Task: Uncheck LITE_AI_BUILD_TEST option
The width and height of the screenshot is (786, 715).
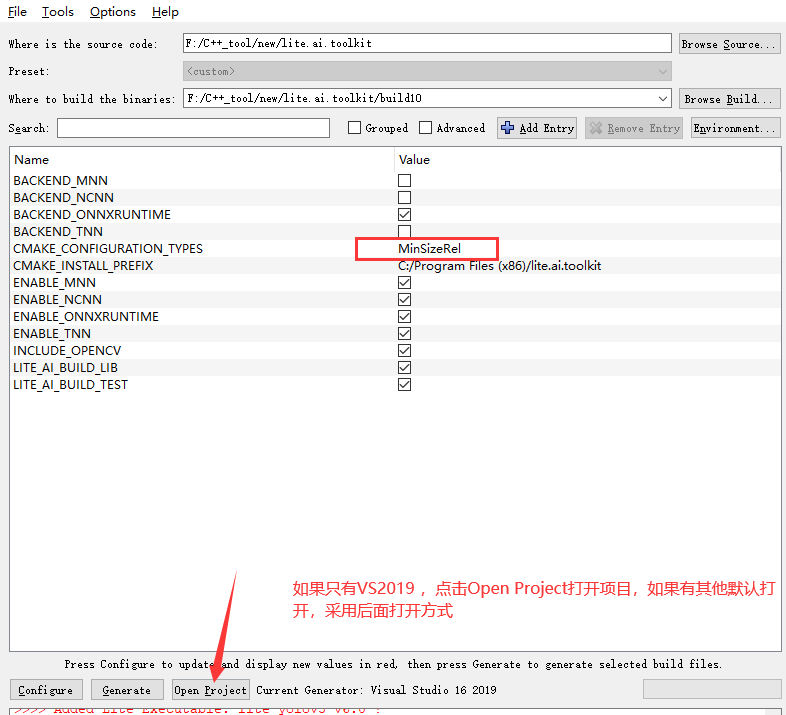Action: pyautogui.click(x=405, y=385)
